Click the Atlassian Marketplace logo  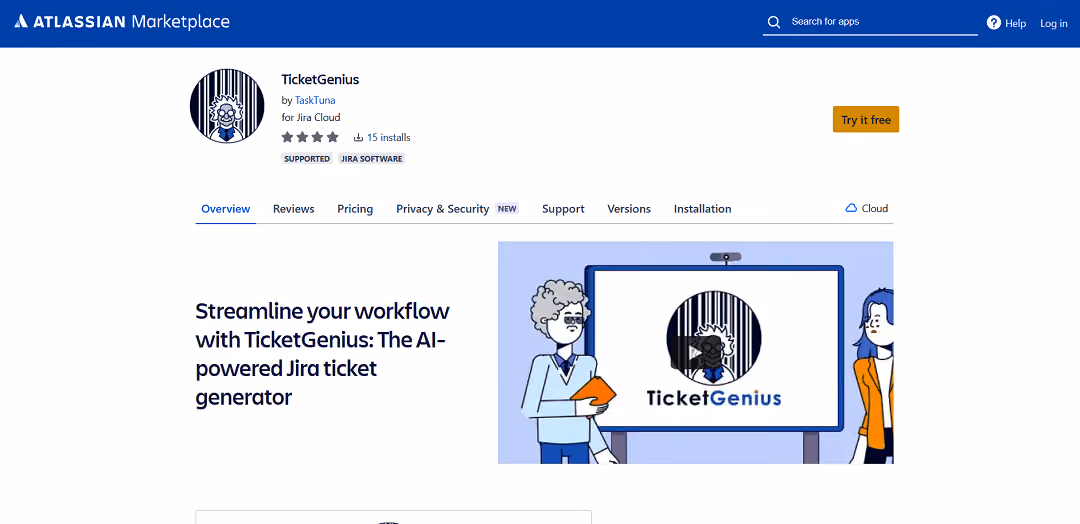(x=122, y=22)
